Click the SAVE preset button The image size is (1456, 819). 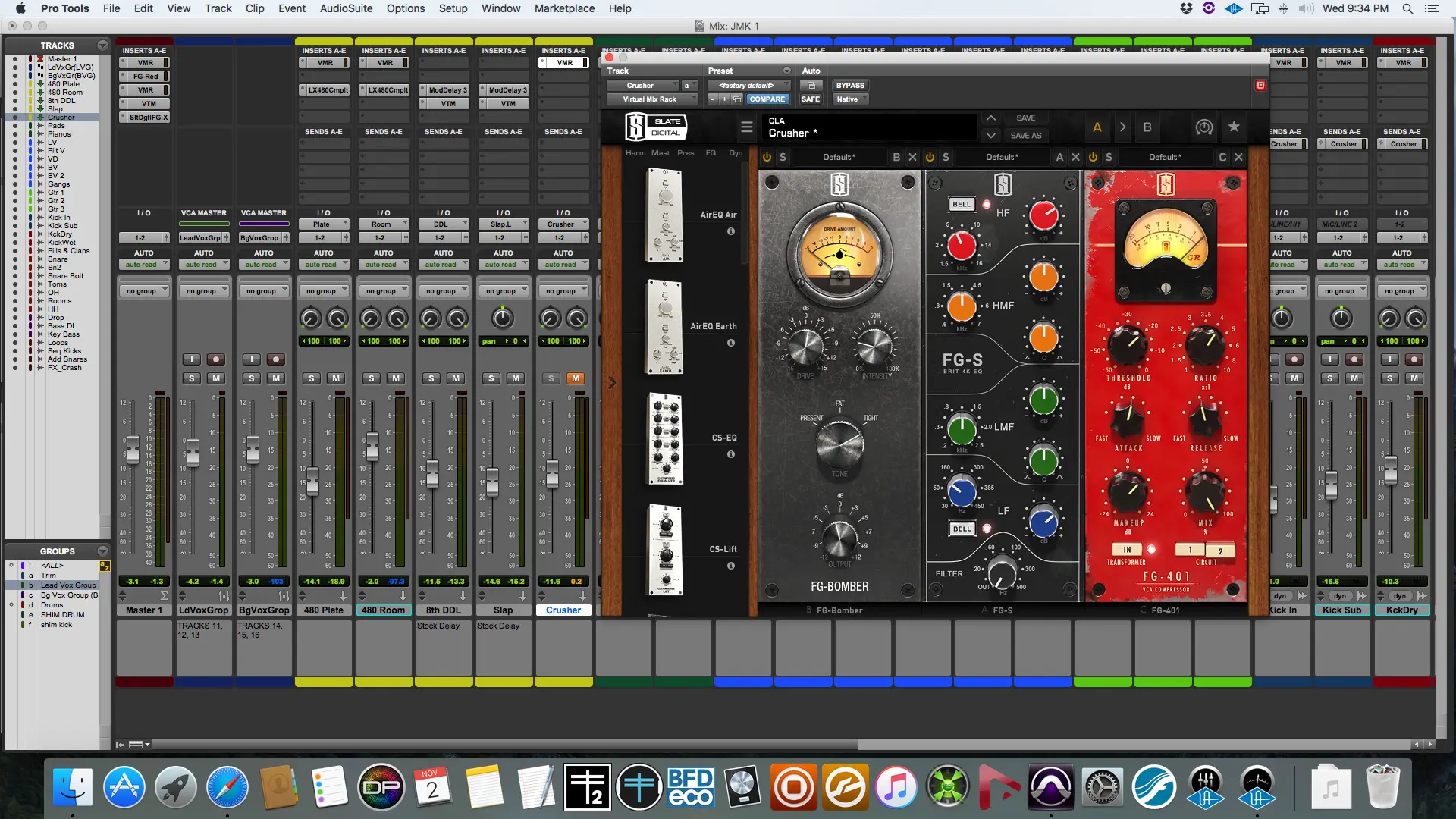coord(1025,118)
